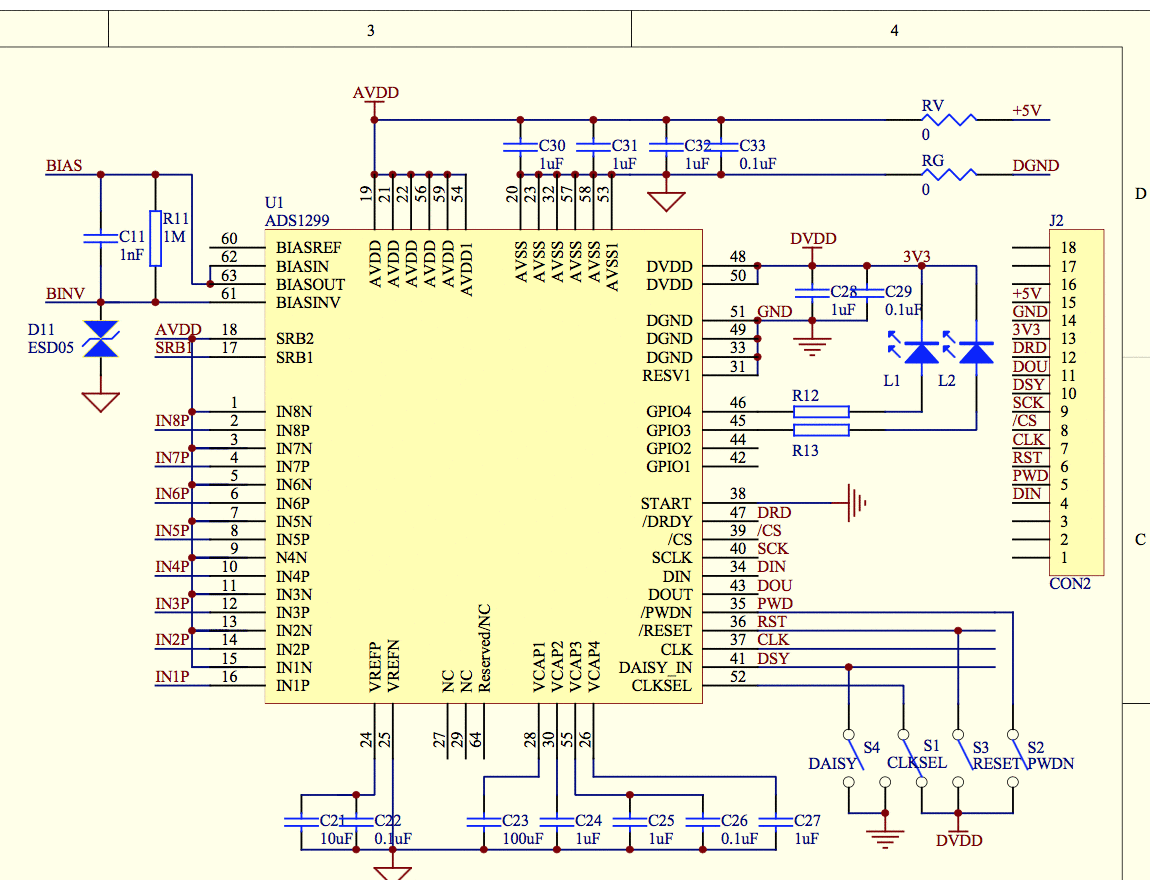Select the PWD net label at pin 35
The height and width of the screenshot is (880, 1150).
pos(774,604)
